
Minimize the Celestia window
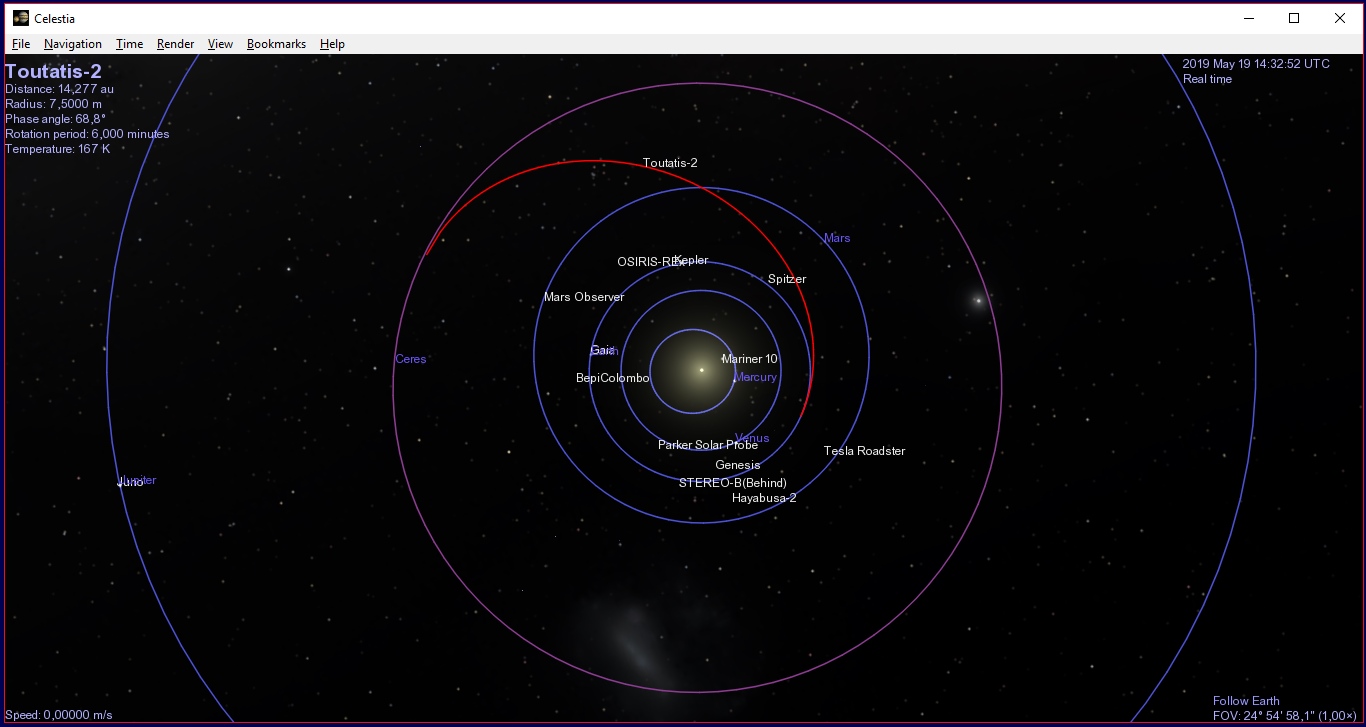[1249, 18]
